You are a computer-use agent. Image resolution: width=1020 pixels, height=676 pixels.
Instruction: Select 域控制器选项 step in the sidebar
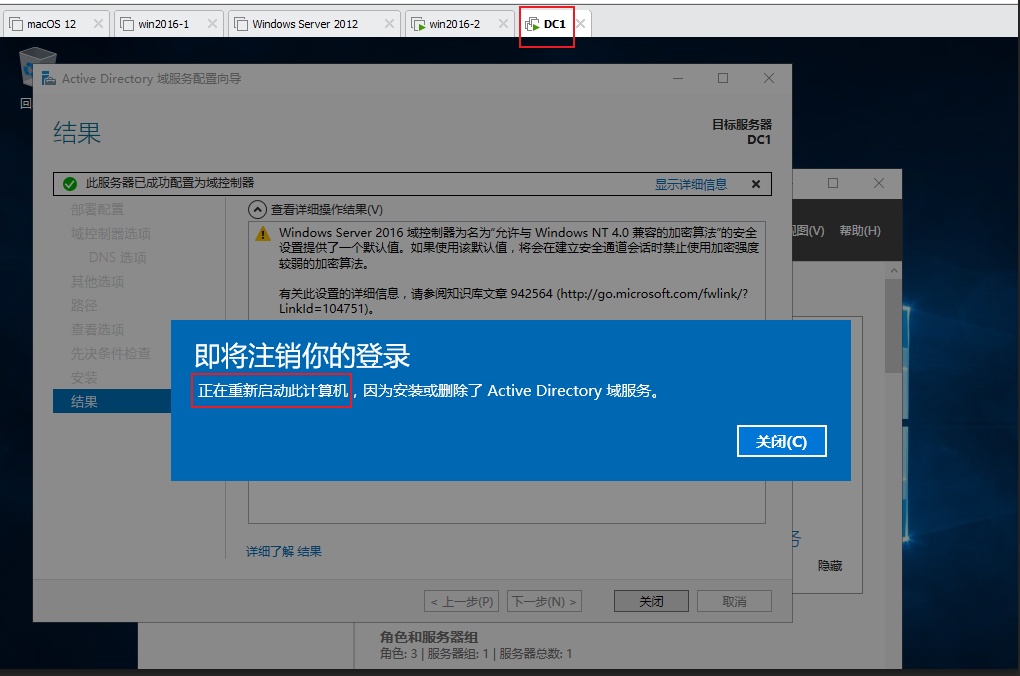tap(111, 234)
